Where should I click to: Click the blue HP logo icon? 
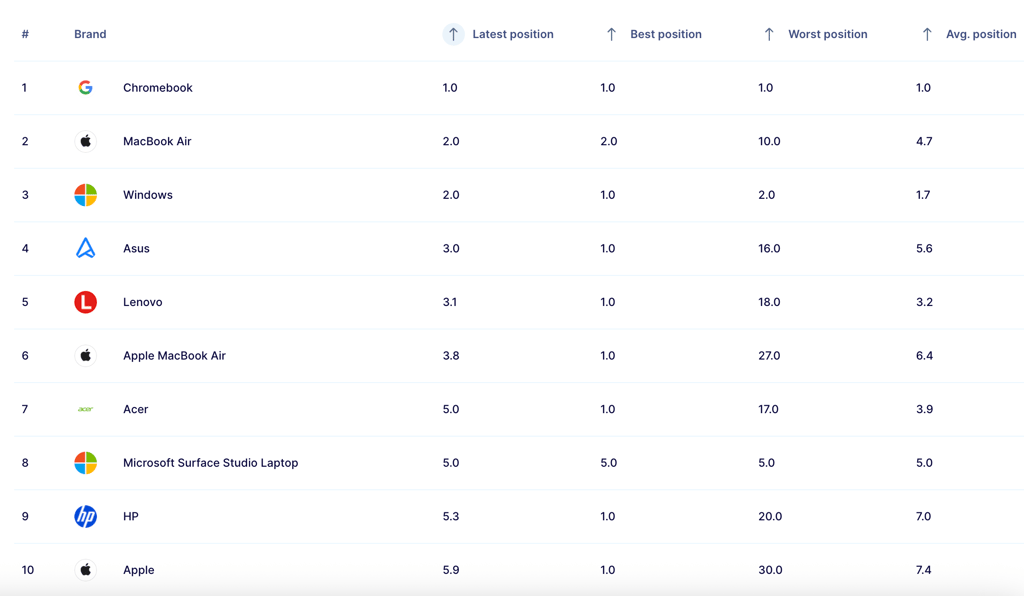(x=86, y=516)
